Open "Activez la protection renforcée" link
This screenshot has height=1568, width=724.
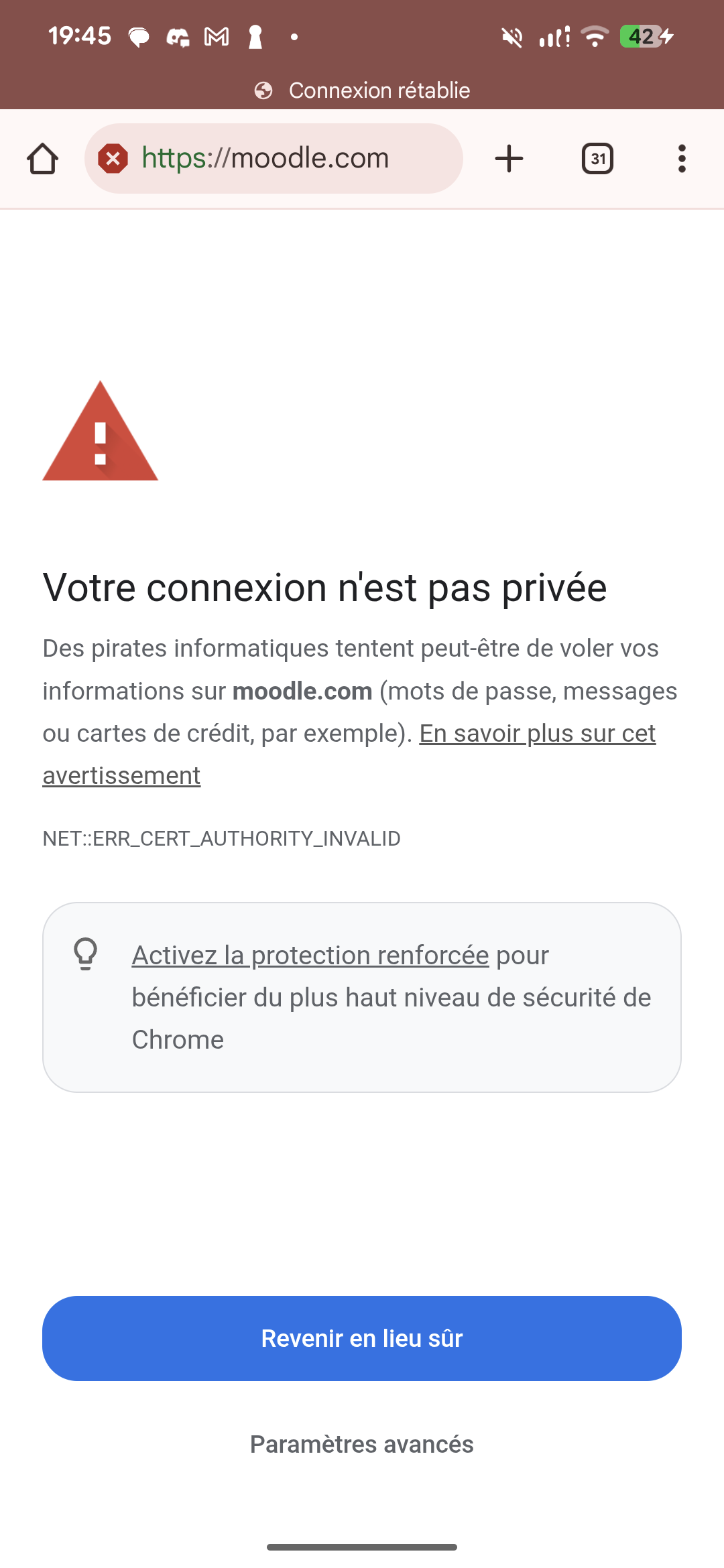coord(310,956)
